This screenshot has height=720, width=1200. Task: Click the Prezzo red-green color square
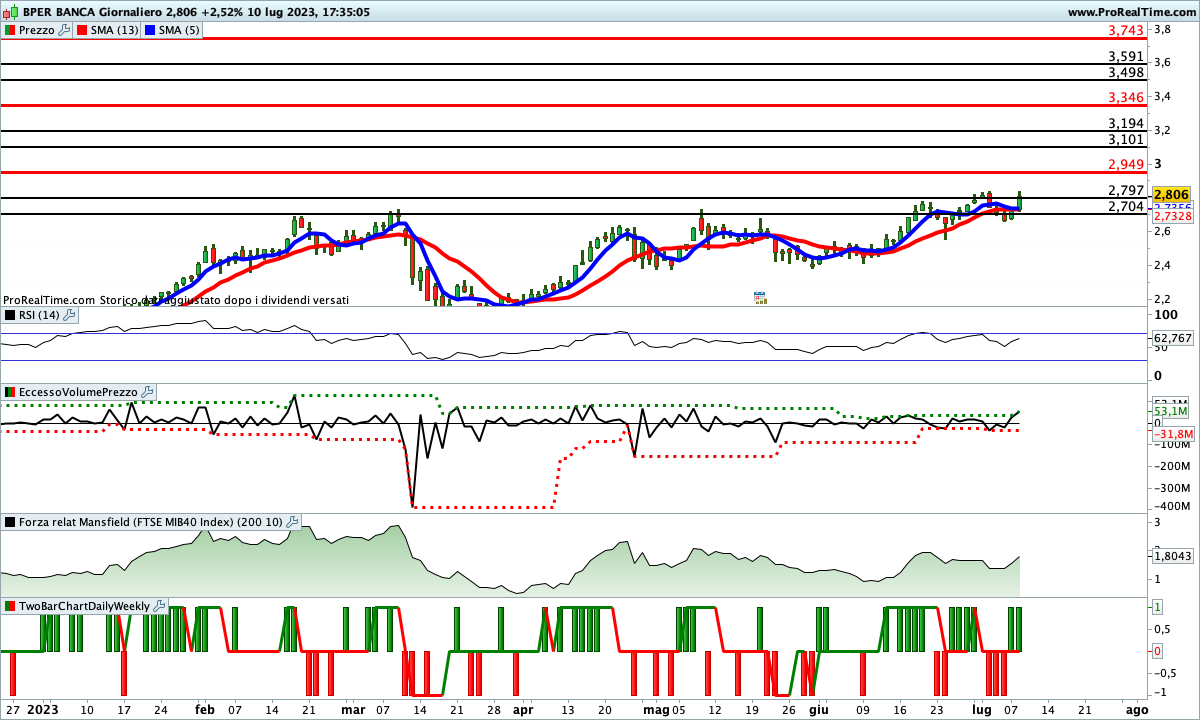tap(10, 30)
